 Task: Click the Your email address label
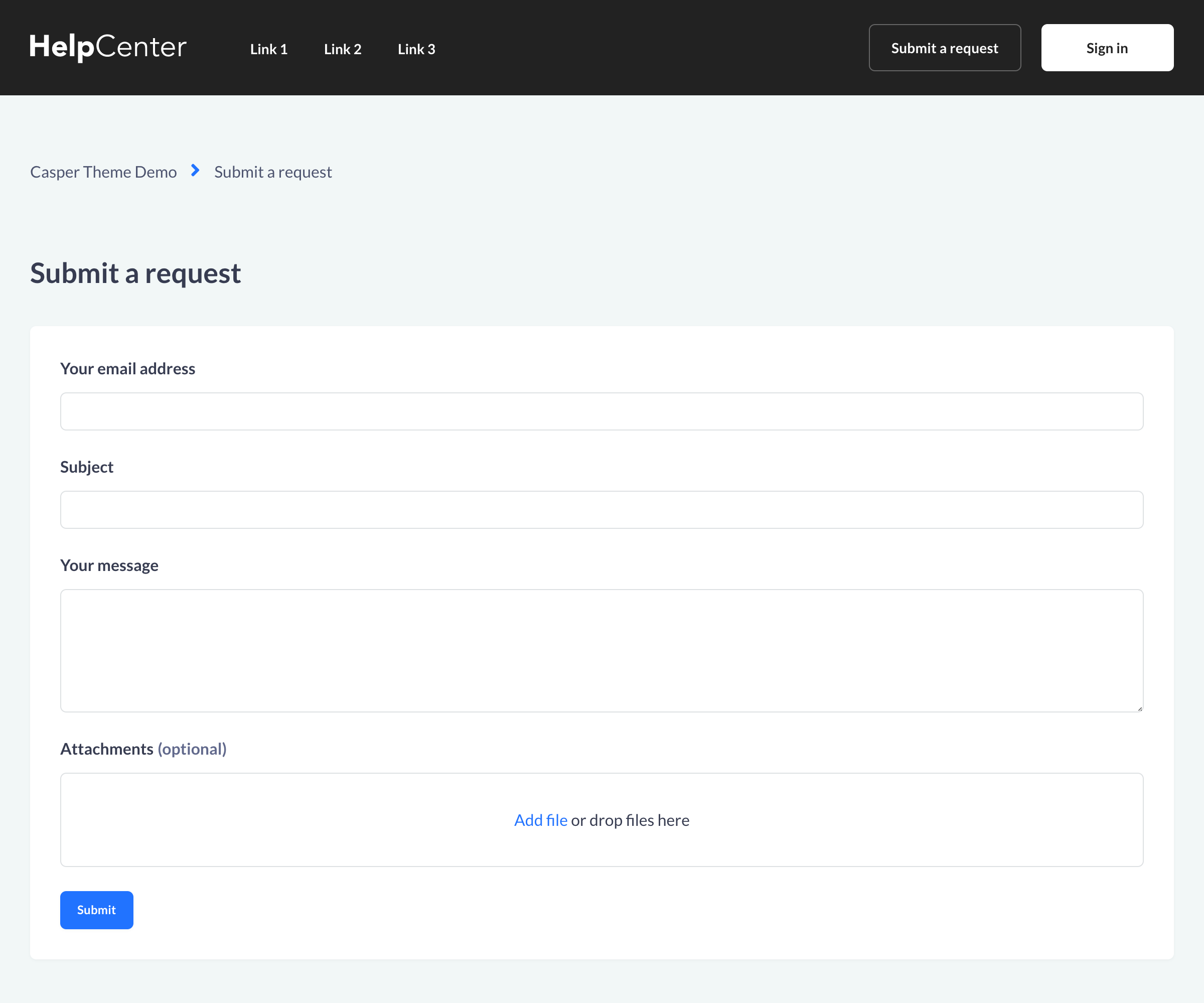coord(127,369)
